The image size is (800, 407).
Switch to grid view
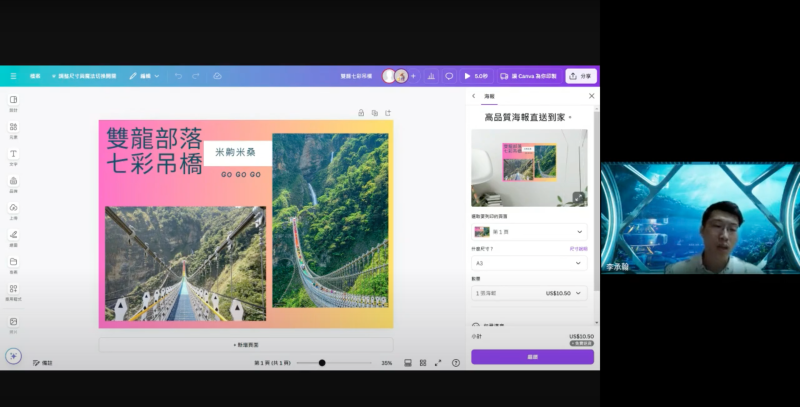(423, 363)
